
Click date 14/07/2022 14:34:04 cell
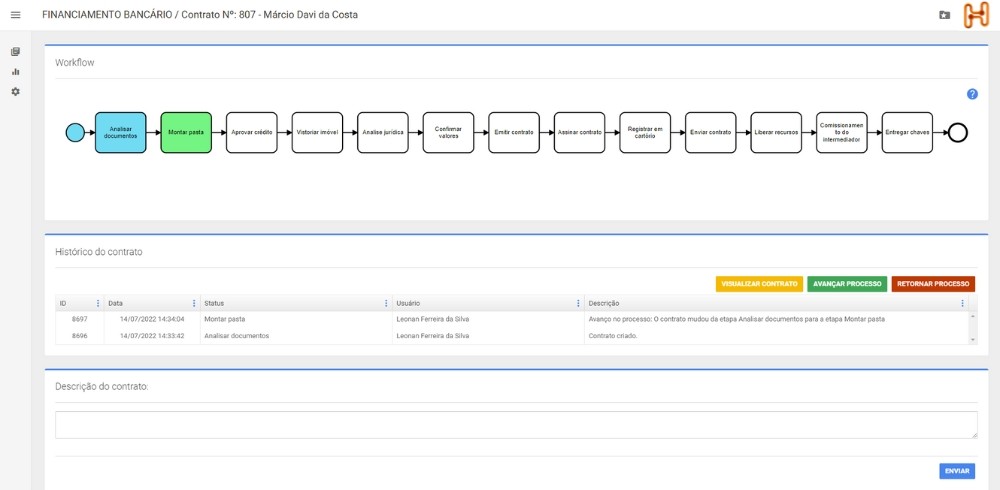click(152, 319)
